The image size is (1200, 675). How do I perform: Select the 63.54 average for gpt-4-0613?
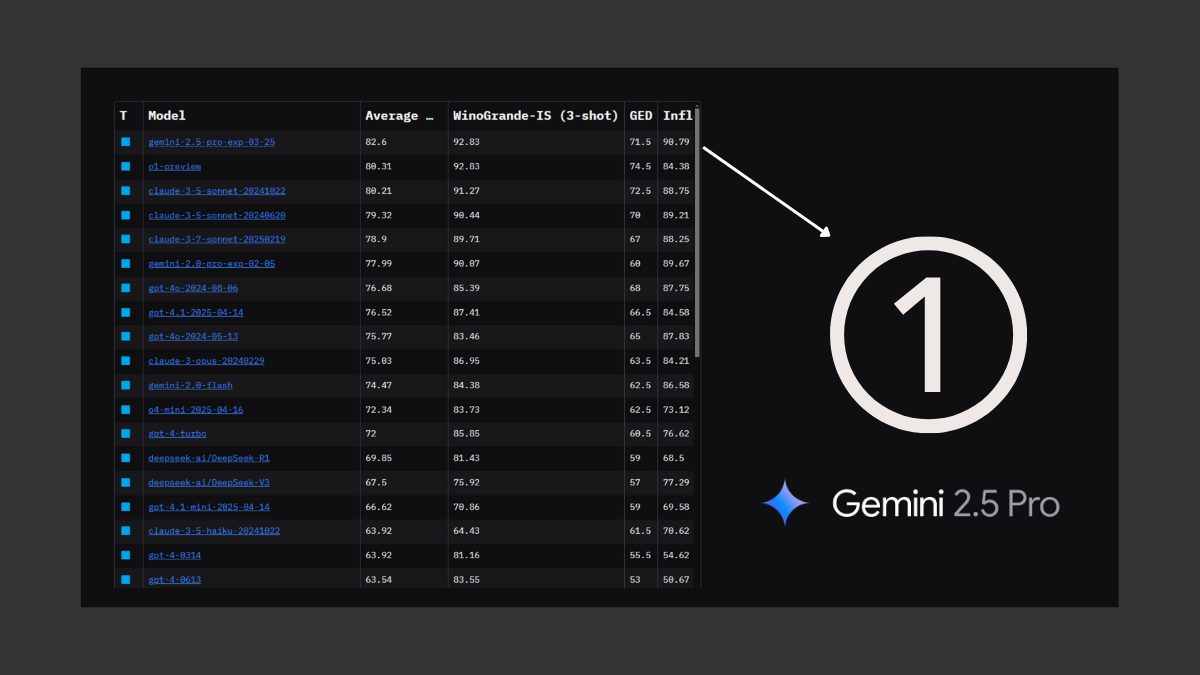coord(378,580)
